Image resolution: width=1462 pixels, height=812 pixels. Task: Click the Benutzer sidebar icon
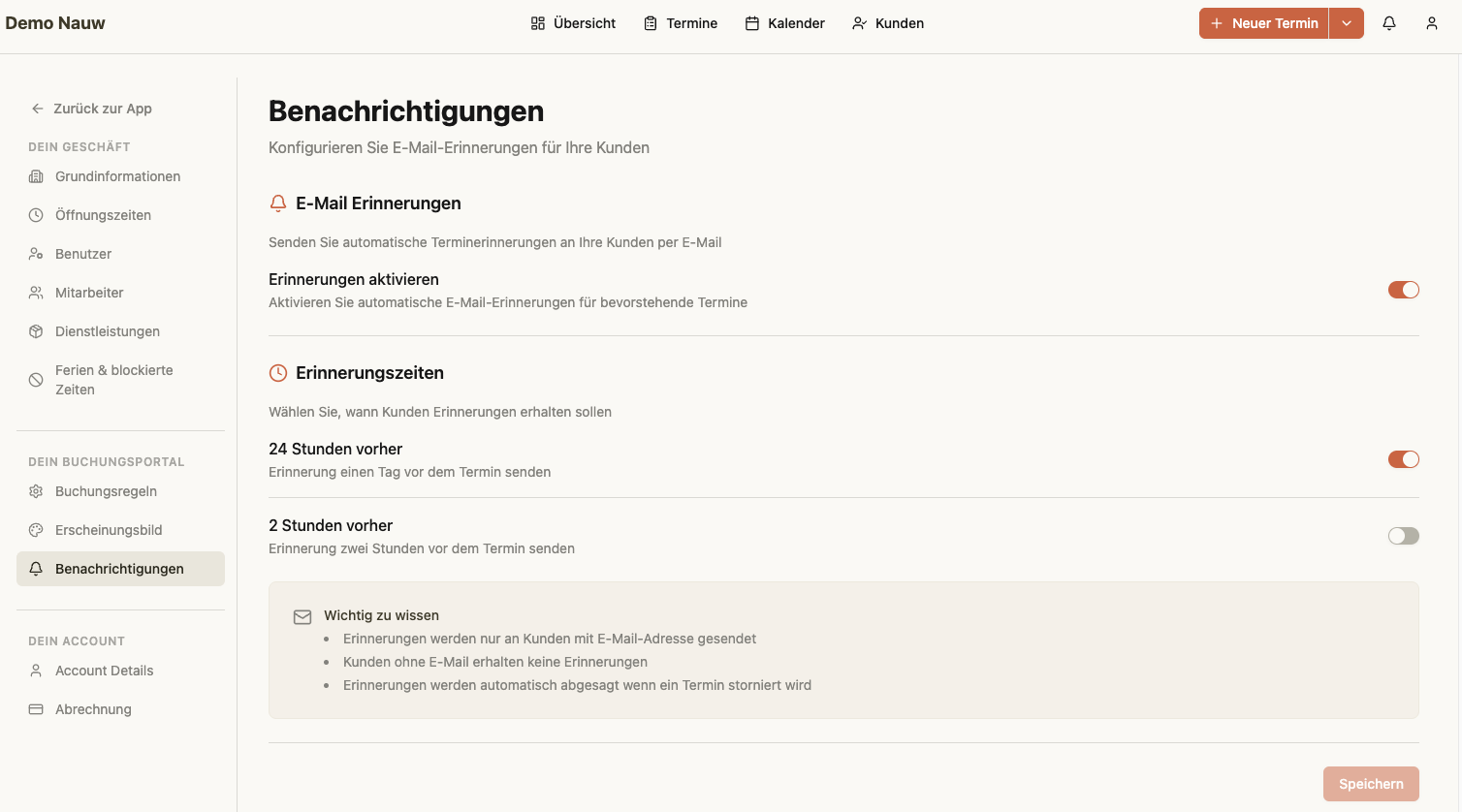point(36,254)
